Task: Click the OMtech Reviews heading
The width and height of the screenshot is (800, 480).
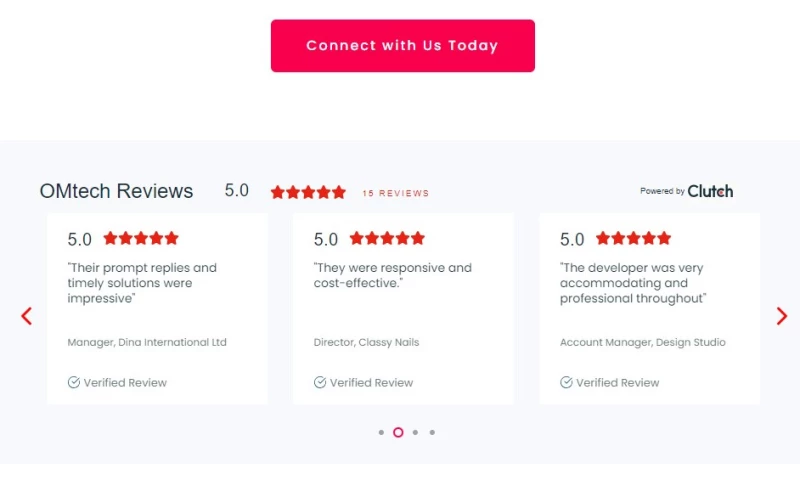Action: coord(116,191)
